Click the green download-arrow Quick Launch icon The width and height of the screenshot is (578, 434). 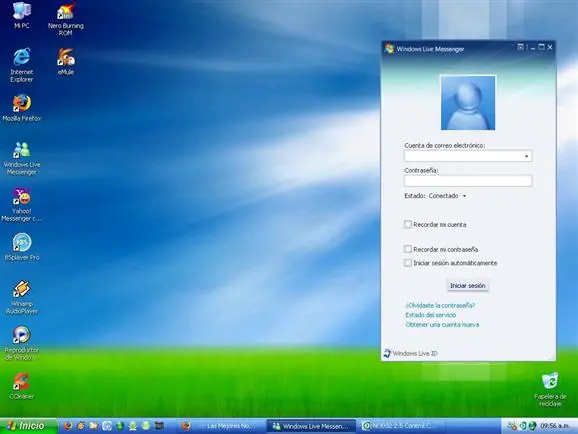click(x=133, y=426)
